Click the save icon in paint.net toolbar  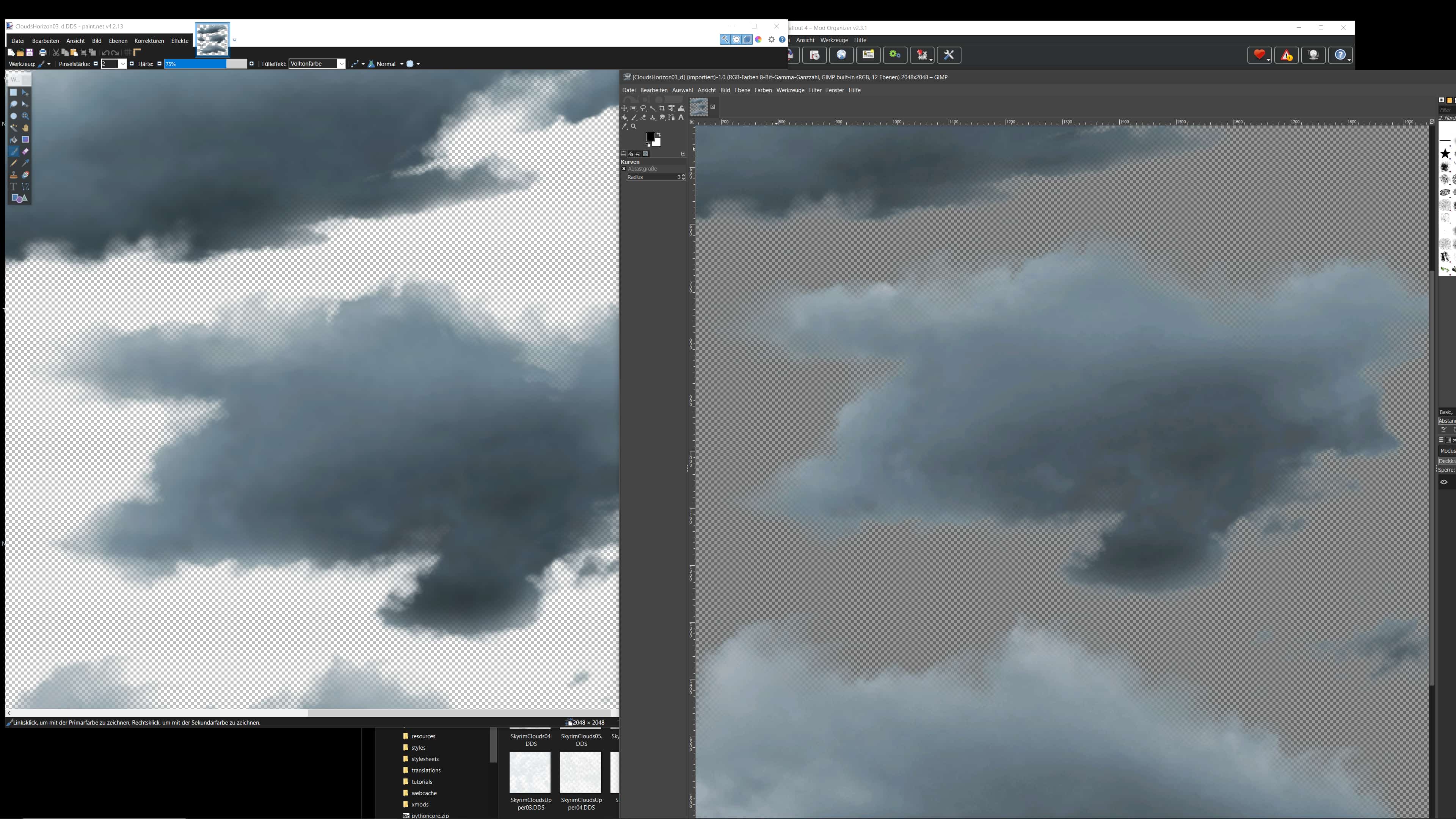tap(30, 53)
